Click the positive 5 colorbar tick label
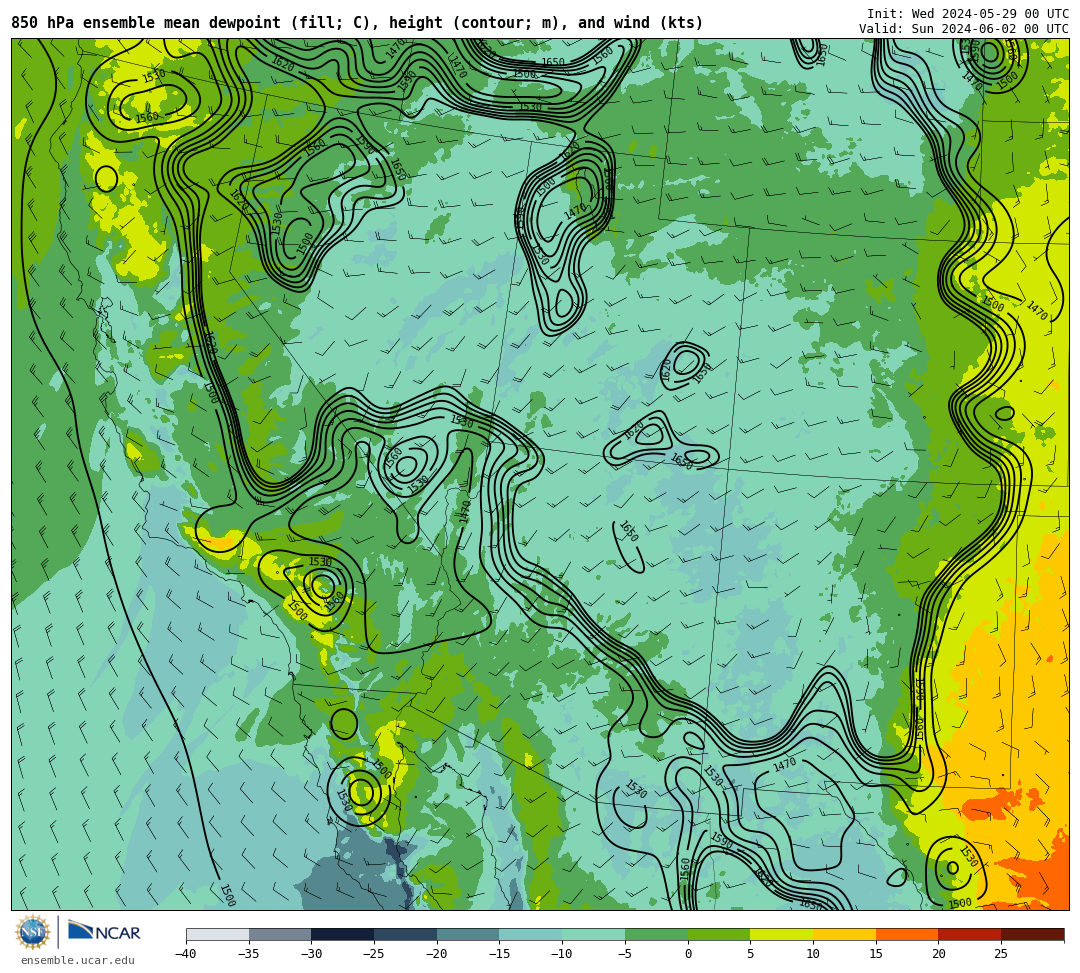The width and height of the screenshot is (1080, 973). coord(751,954)
